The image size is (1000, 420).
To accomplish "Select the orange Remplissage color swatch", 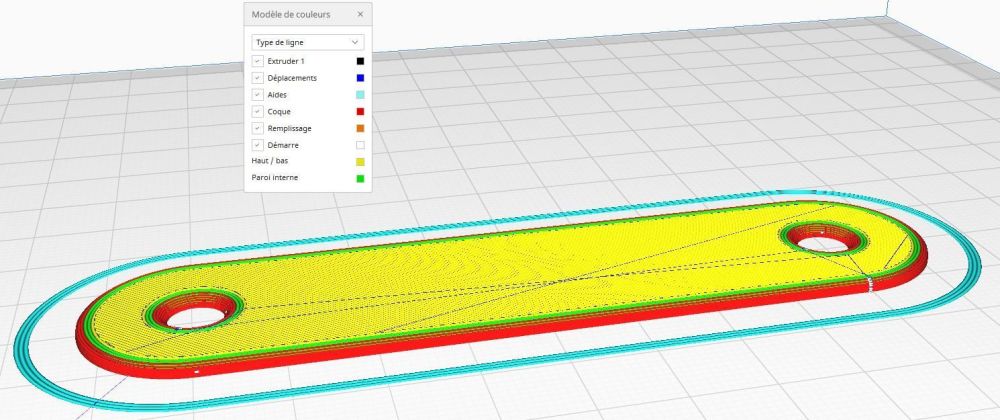I will pyautogui.click(x=360, y=128).
